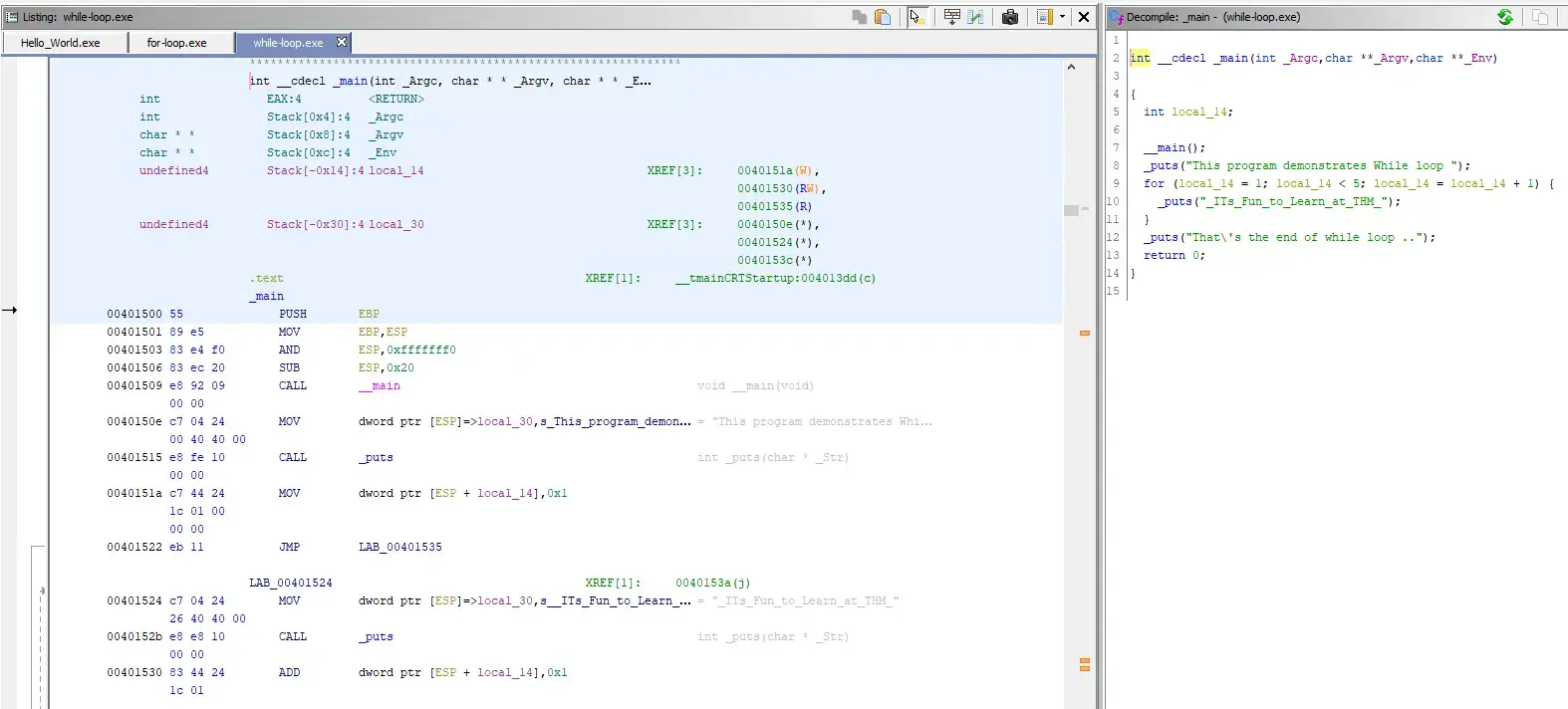1568x709 pixels.
Task: Click the ___main call operand at 00401509
Action: coord(379,385)
